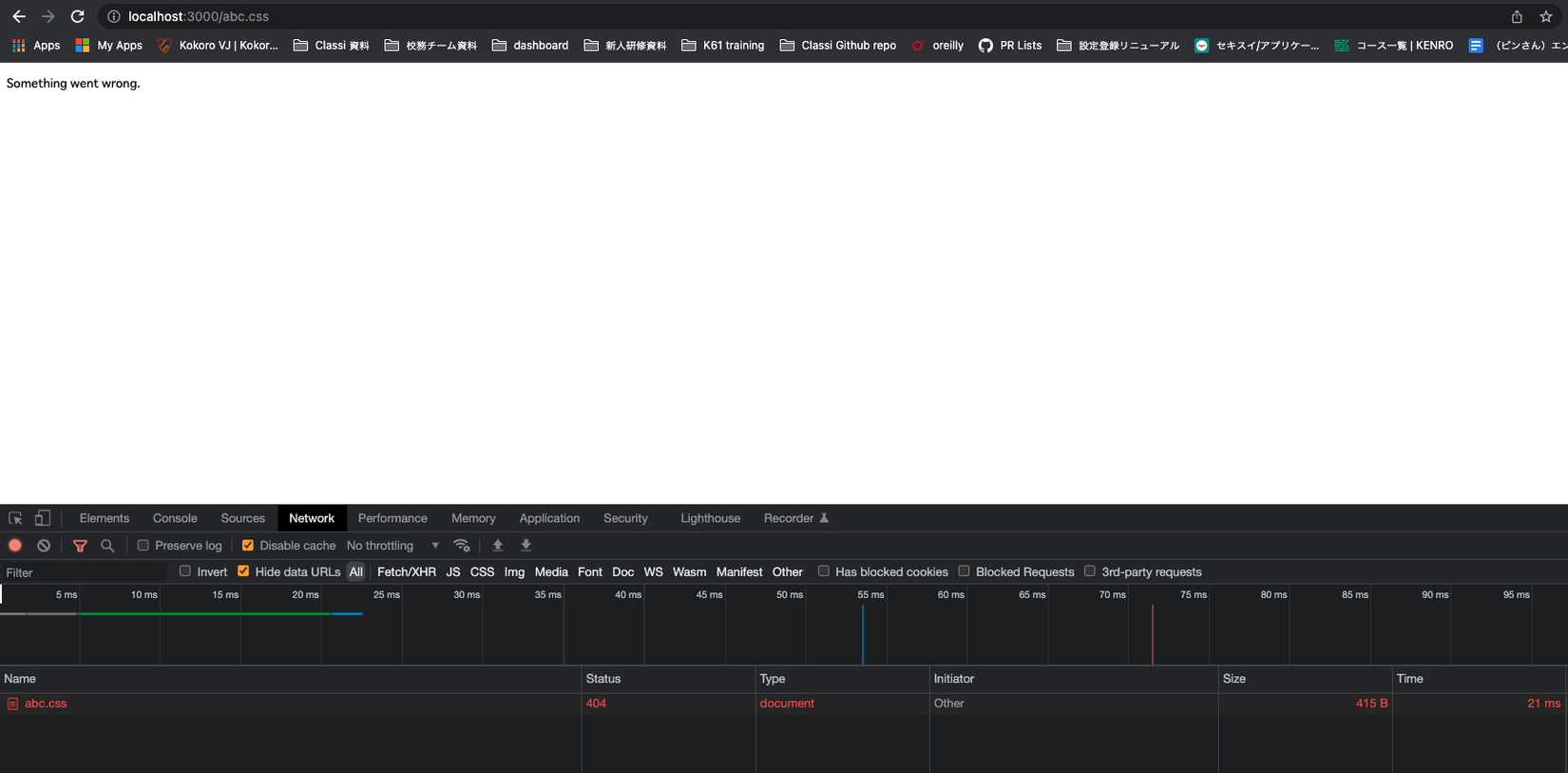Open the Classi Github repo bookmark folder

(837, 45)
